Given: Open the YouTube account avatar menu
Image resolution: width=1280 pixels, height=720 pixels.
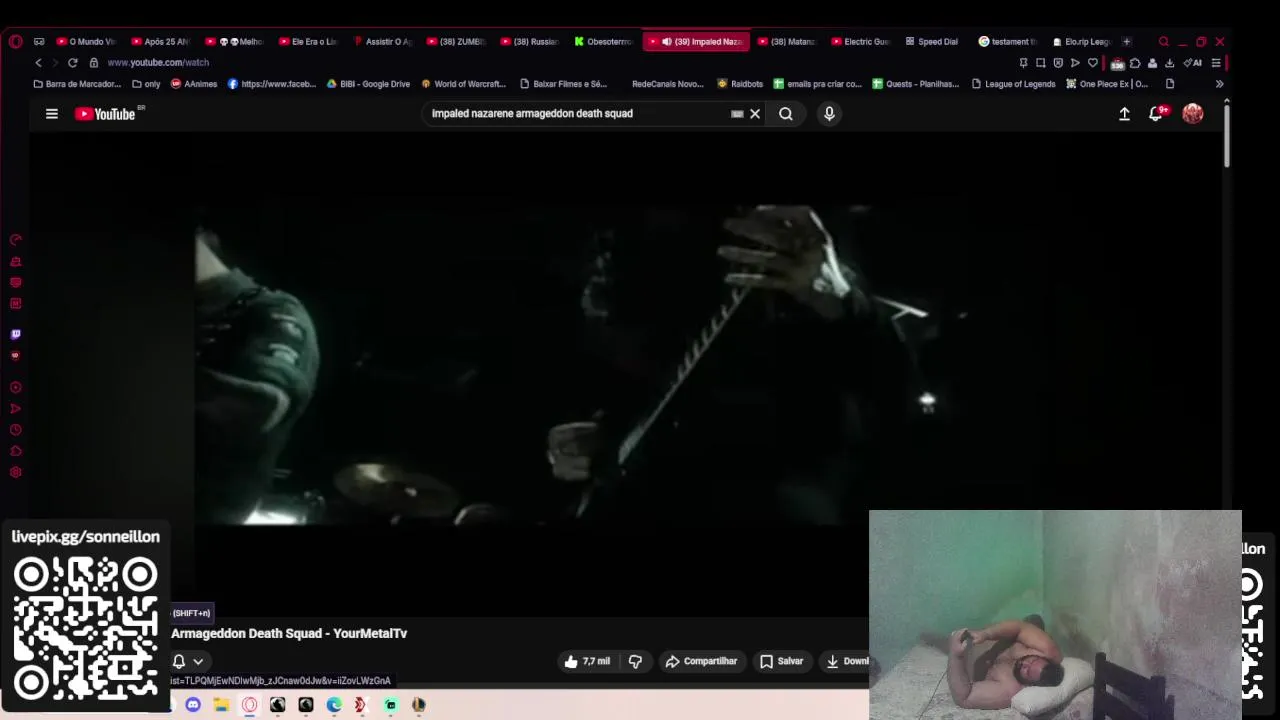Looking at the screenshot, I should (x=1192, y=114).
